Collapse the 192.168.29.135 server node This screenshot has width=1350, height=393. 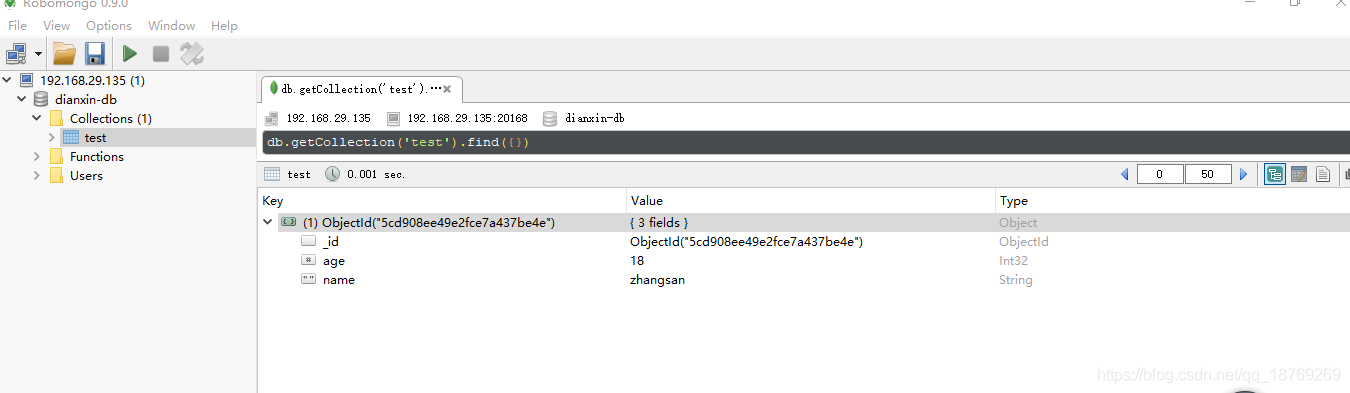(x=8, y=80)
